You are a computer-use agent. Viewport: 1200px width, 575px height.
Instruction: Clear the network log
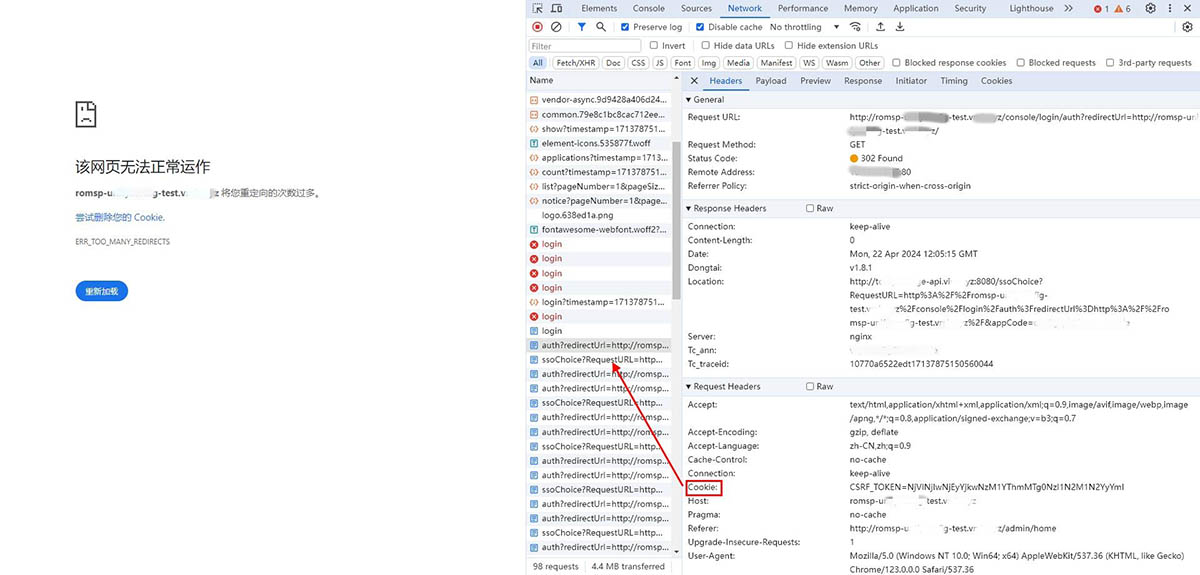pos(556,27)
